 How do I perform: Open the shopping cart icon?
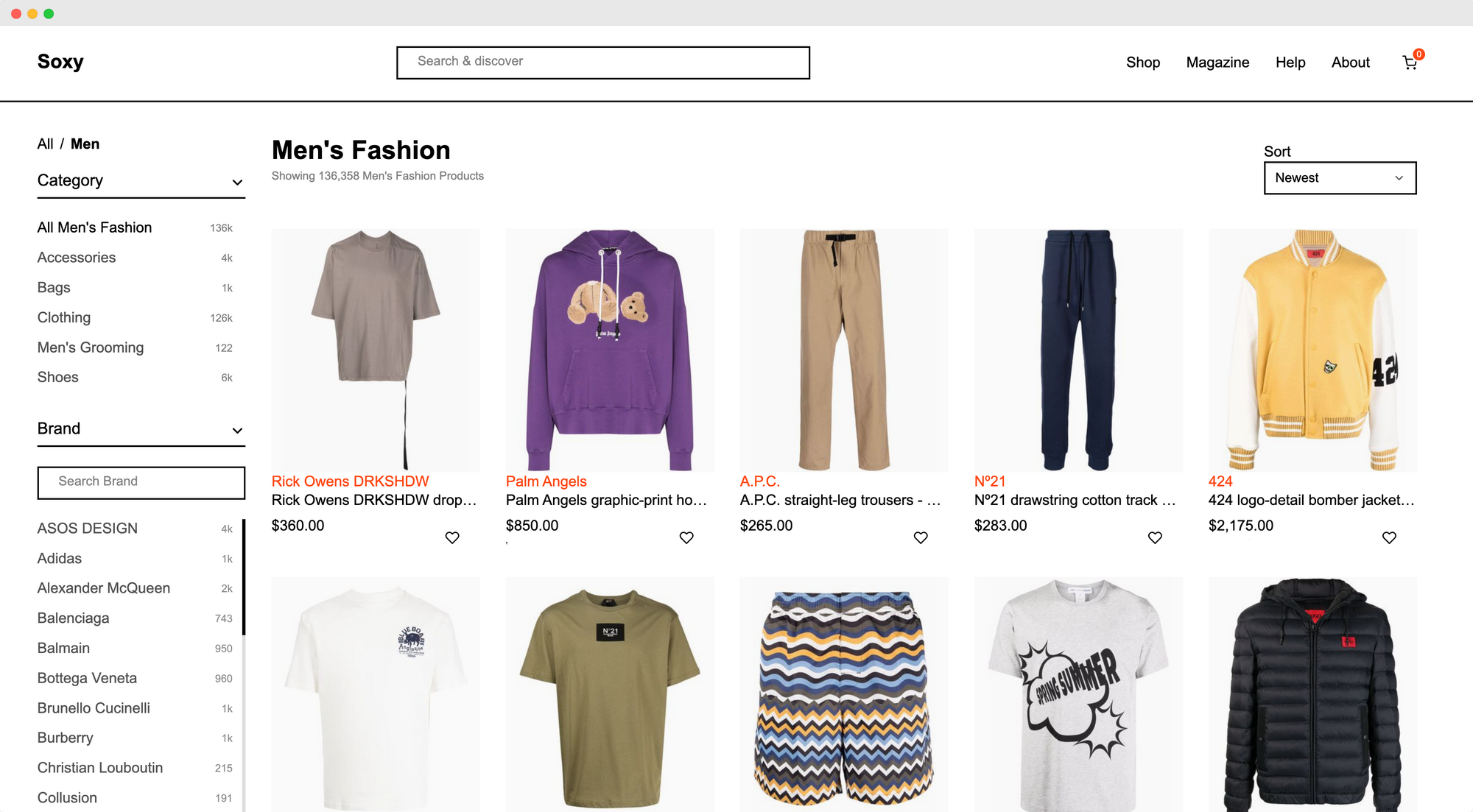[1410, 63]
